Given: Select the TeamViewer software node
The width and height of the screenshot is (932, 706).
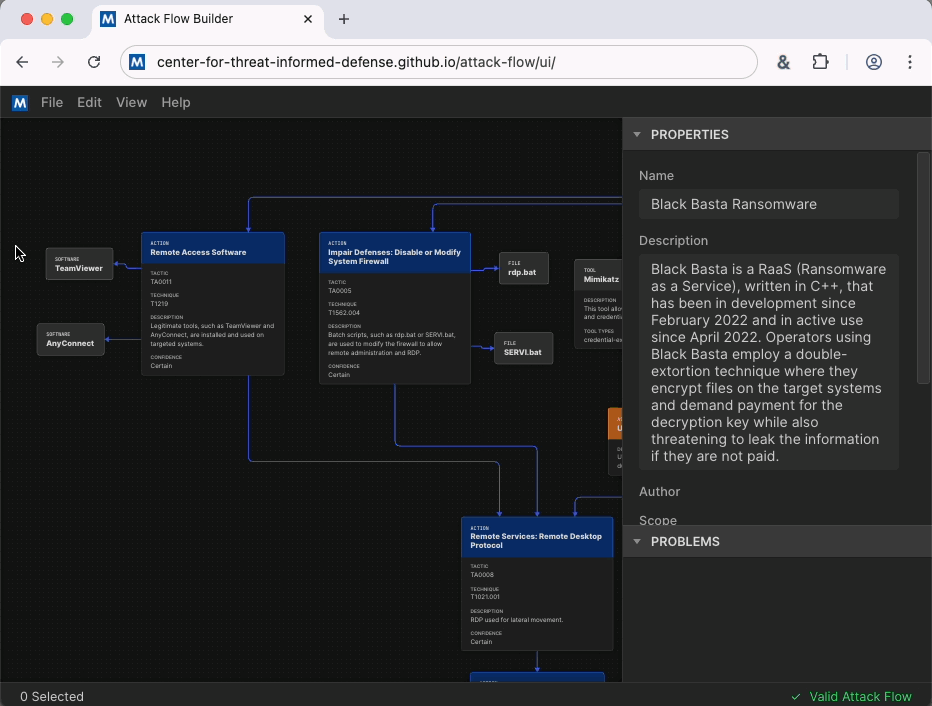Looking at the screenshot, I should (79, 264).
